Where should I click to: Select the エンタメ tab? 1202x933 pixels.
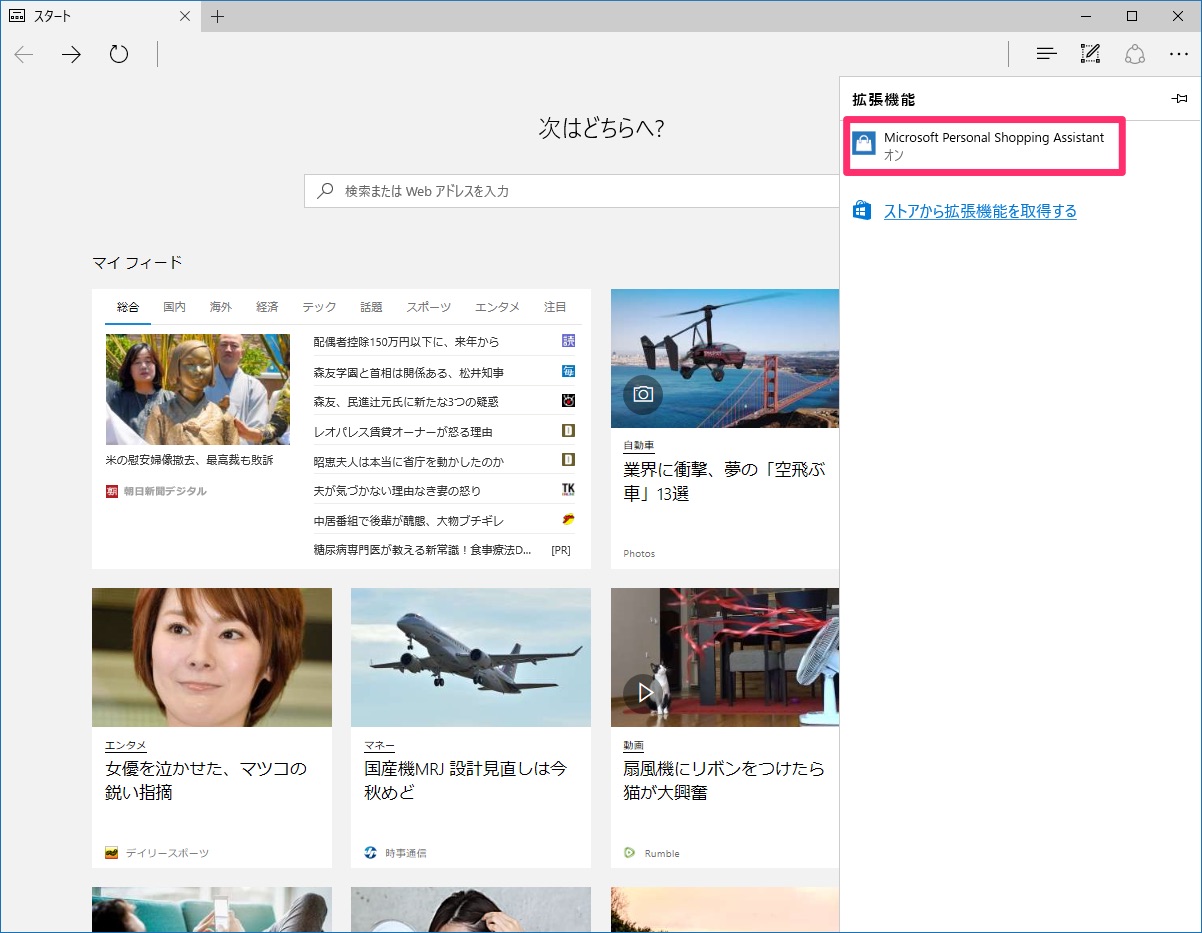coord(497,307)
